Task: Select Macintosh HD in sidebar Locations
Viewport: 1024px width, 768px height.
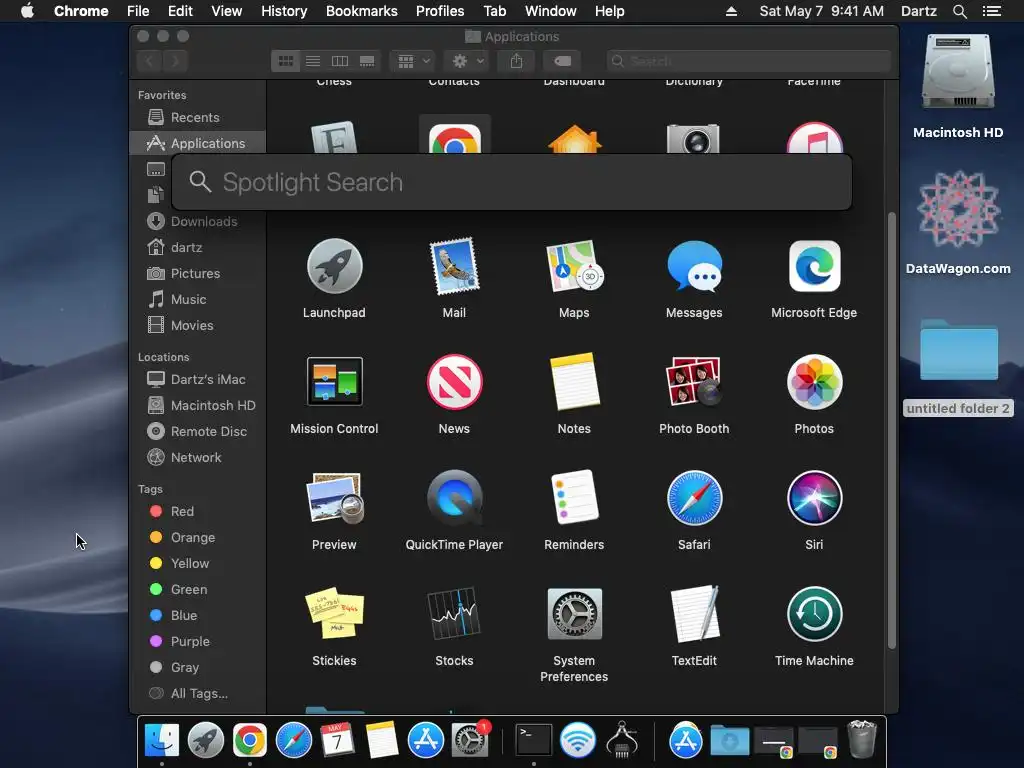Action: (198, 406)
